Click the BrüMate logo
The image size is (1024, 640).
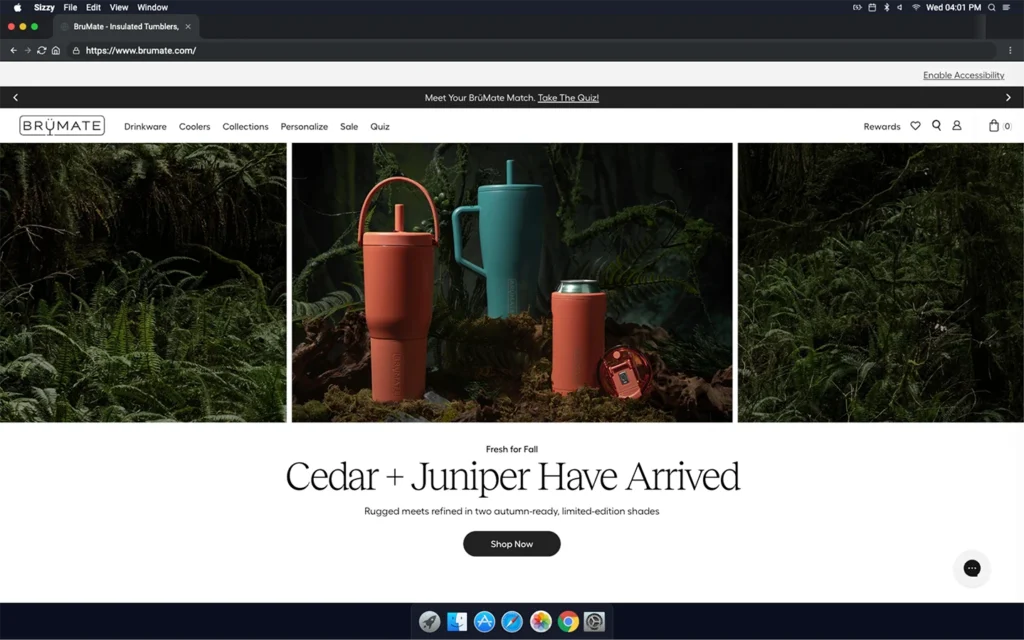click(62, 126)
